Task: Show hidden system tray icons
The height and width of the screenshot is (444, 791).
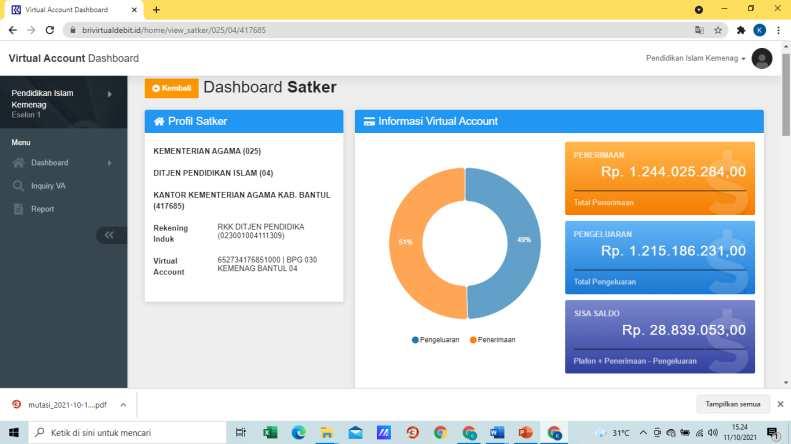Action: point(643,433)
